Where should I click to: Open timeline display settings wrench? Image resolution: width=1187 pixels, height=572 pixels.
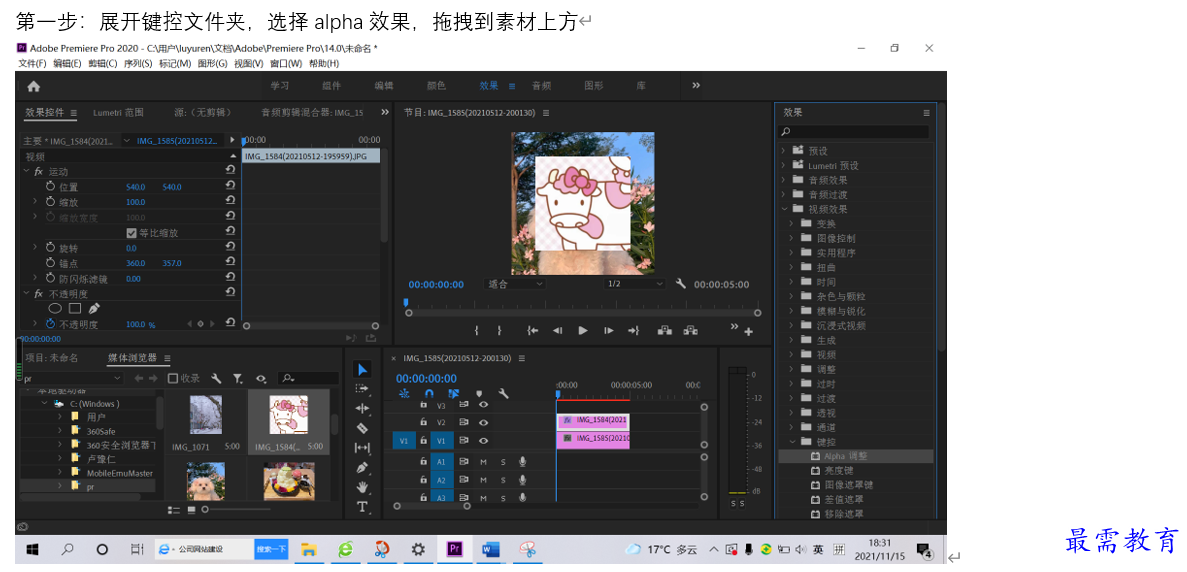pyautogui.click(x=503, y=393)
